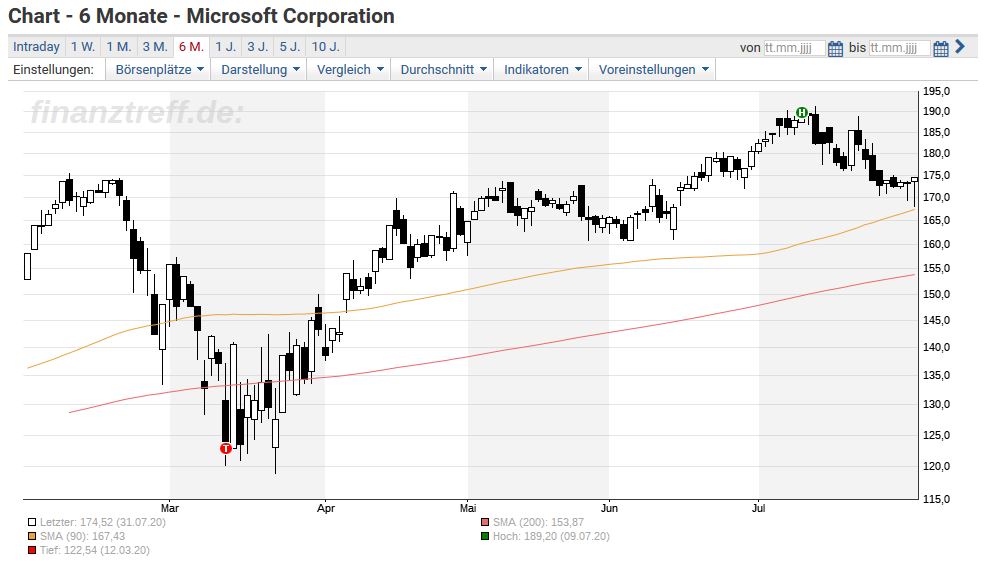Select the 1 J. timeframe tab
990x565 pixels.
click(x=225, y=47)
